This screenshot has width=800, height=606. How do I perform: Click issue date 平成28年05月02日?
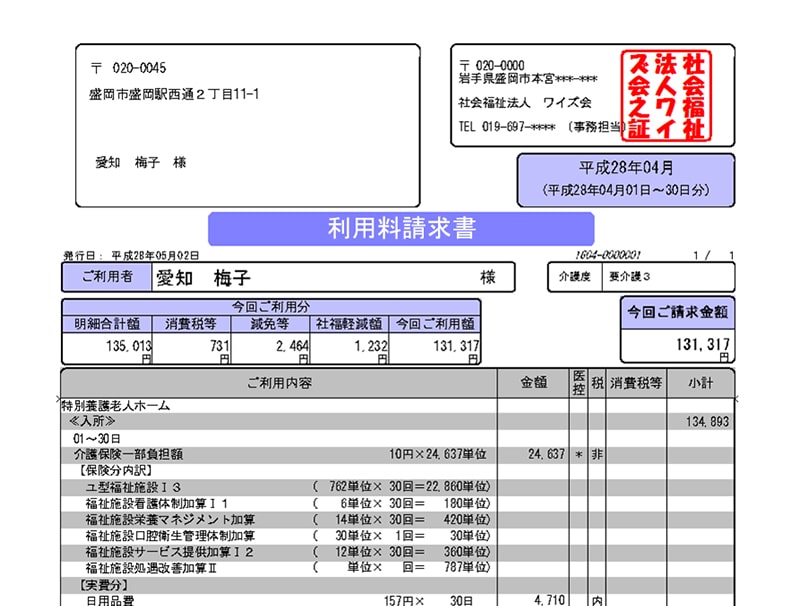click(x=155, y=256)
